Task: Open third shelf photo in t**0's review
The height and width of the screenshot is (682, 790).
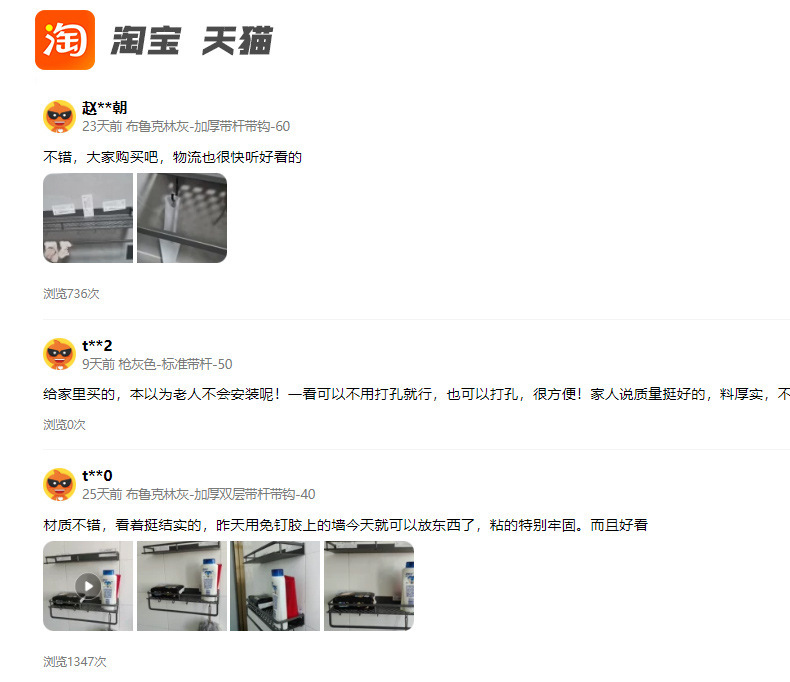Action: pos(275,586)
